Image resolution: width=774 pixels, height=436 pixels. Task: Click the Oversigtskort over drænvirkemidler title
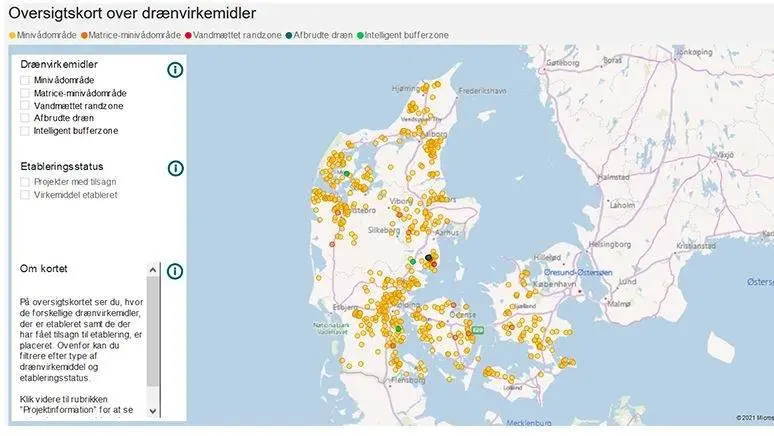click(132, 13)
